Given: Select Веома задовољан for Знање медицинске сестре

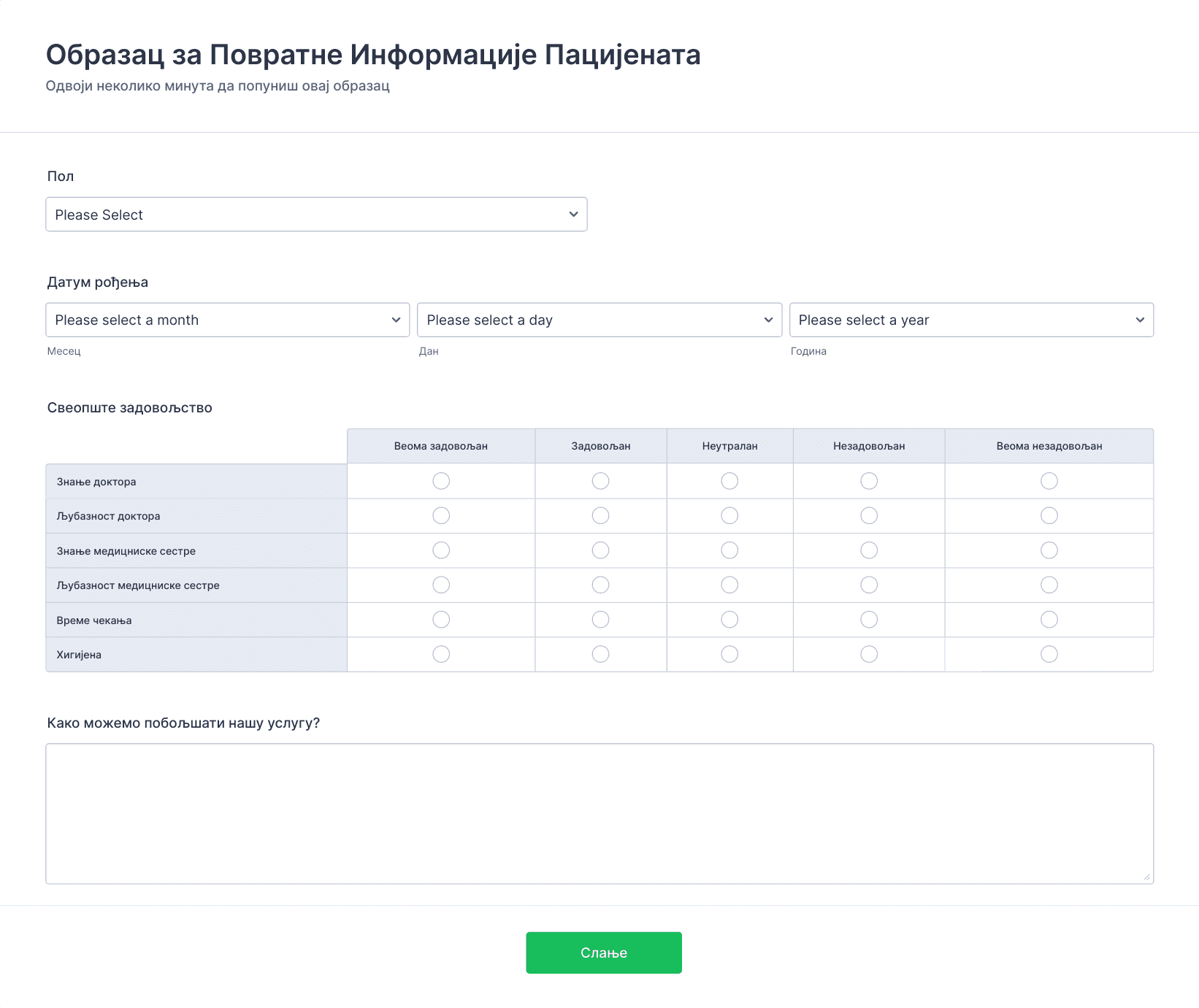Looking at the screenshot, I should (441, 550).
